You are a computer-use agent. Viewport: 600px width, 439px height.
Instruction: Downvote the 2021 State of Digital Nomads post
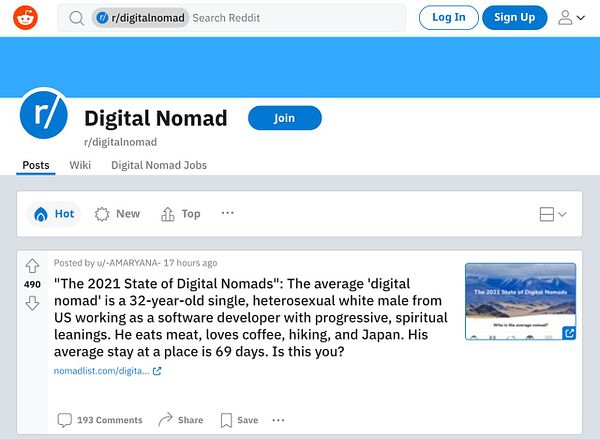pyautogui.click(x=33, y=303)
